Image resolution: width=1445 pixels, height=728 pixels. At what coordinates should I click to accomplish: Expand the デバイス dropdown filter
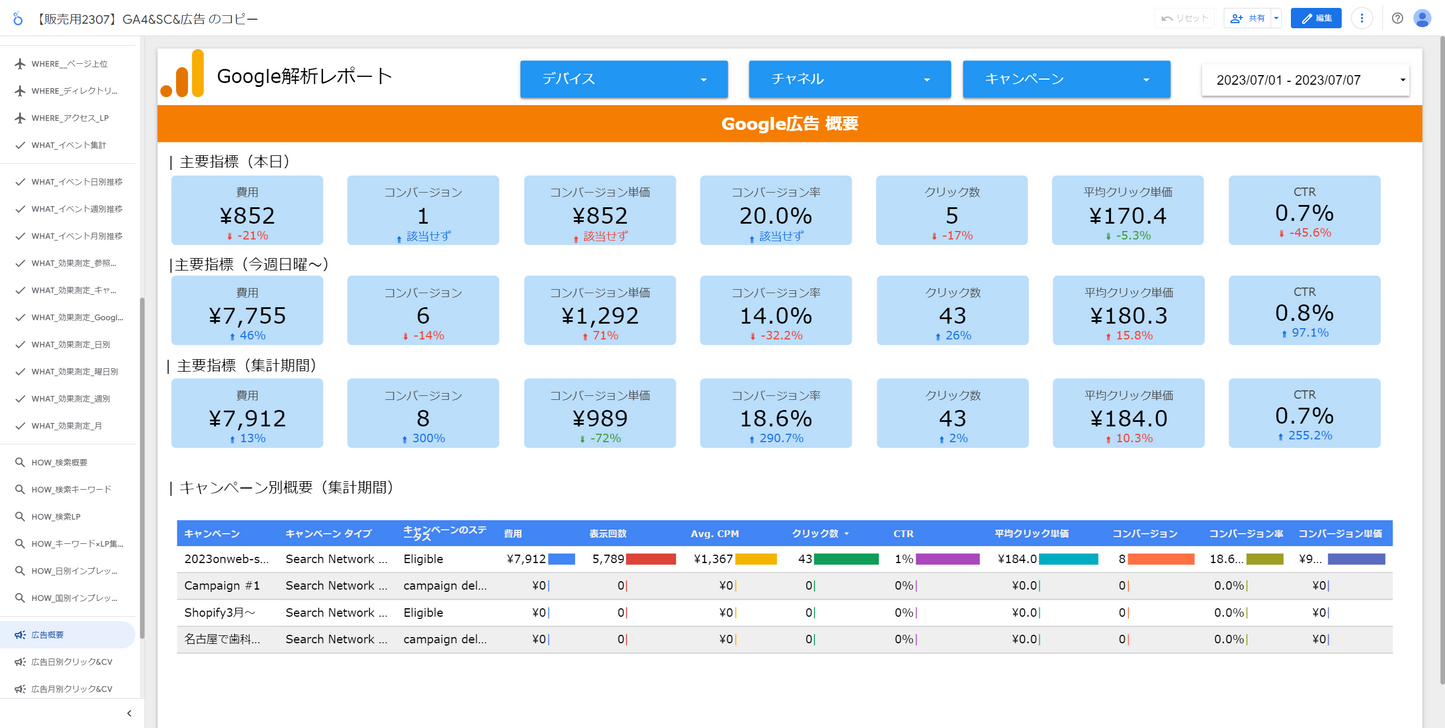point(622,79)
